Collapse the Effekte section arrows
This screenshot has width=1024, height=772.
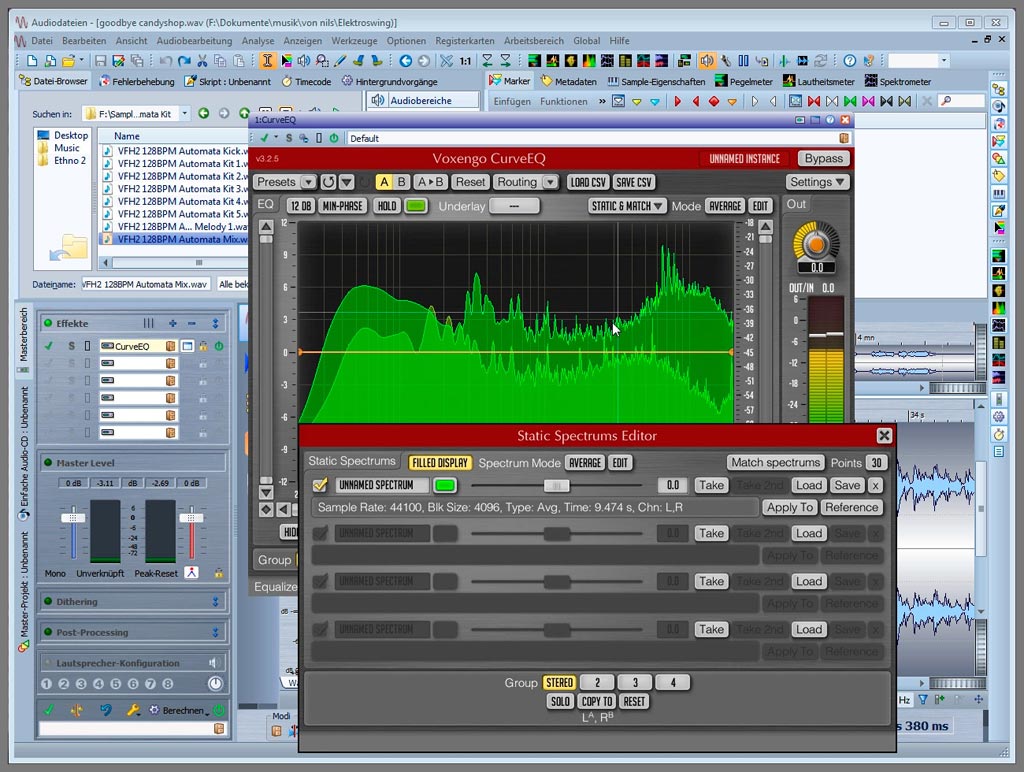tap(216, 323)
